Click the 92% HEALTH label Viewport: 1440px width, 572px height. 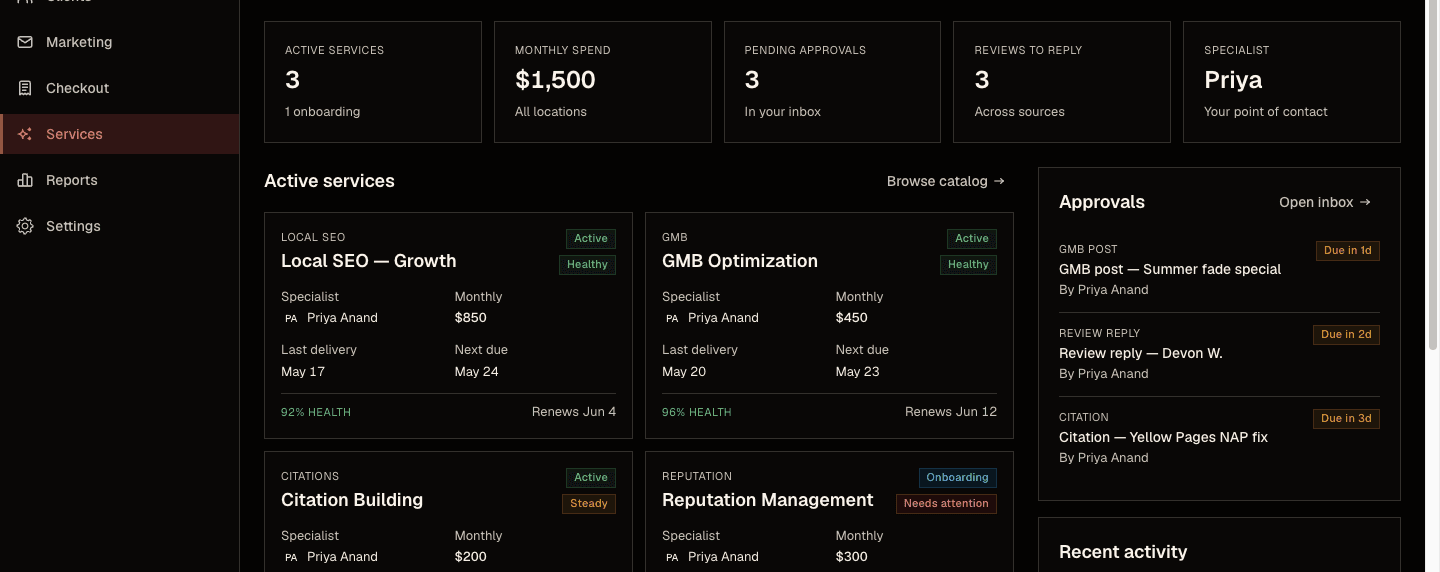[316, 412]
